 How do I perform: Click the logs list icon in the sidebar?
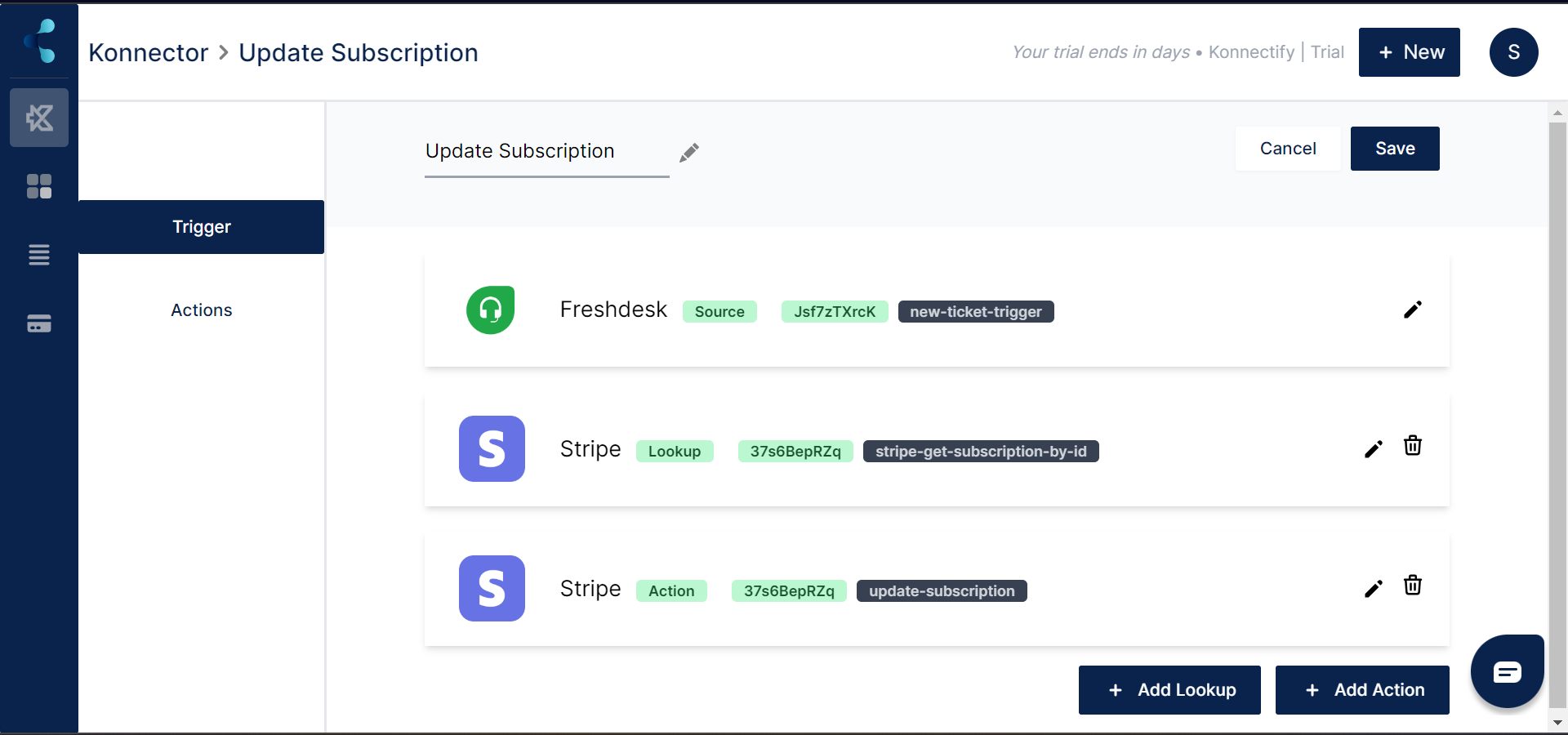[x=38, y=255]
